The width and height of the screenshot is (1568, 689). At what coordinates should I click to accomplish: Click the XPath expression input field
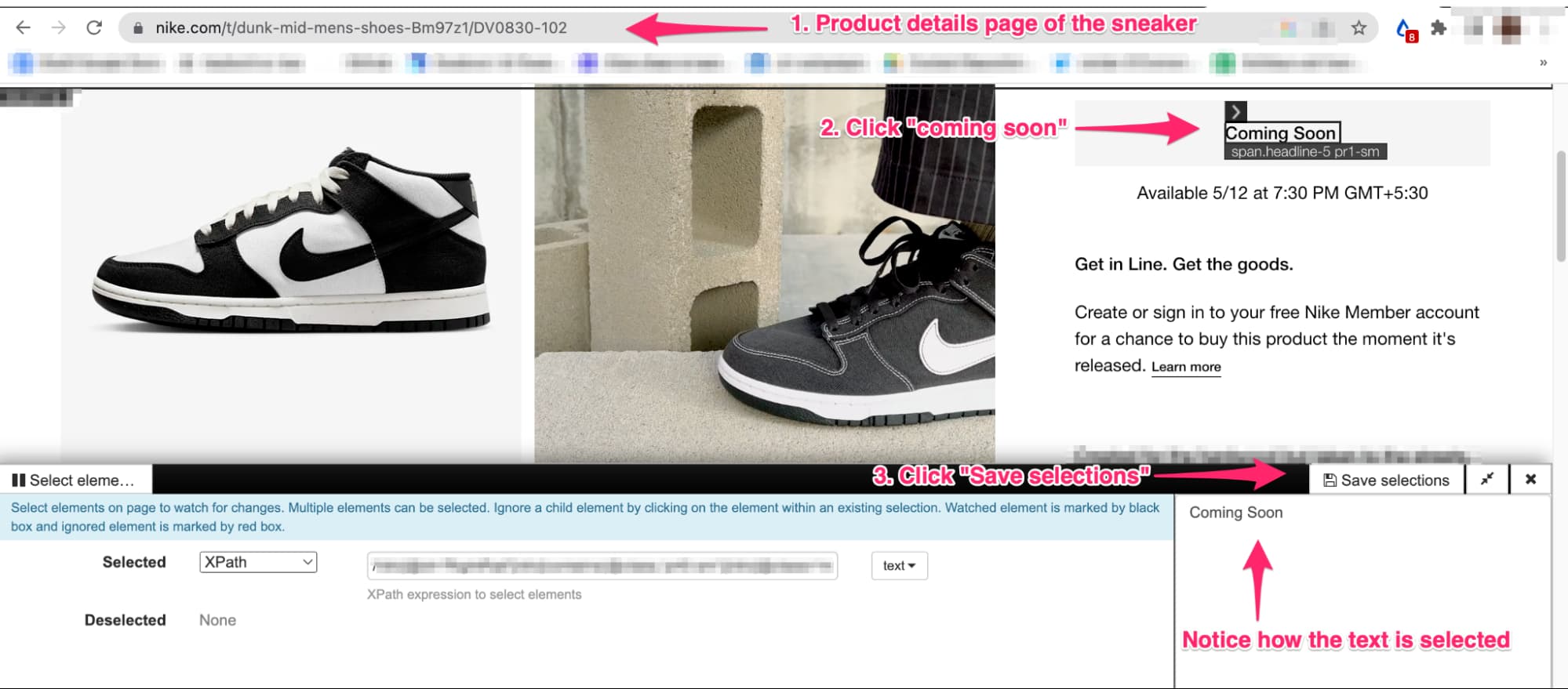602,566
